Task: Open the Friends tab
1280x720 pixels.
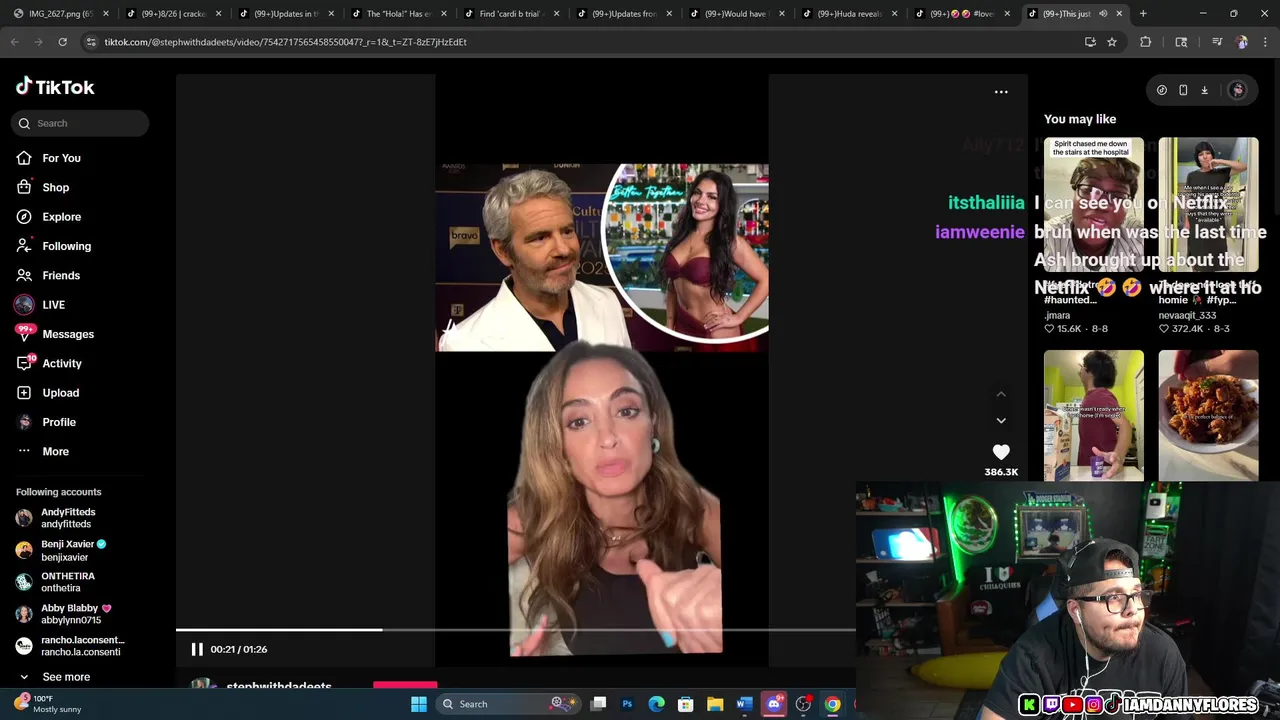Action: click(x=48, y=275)
